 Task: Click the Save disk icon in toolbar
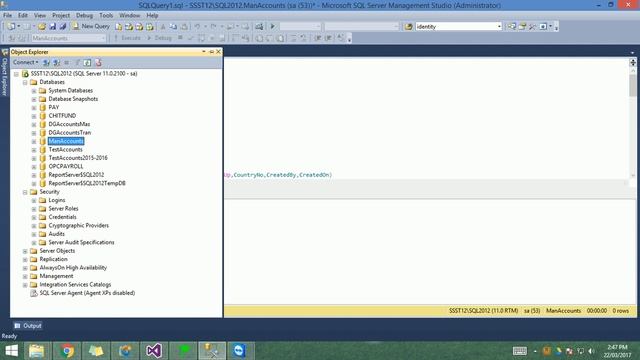point(53,27)
